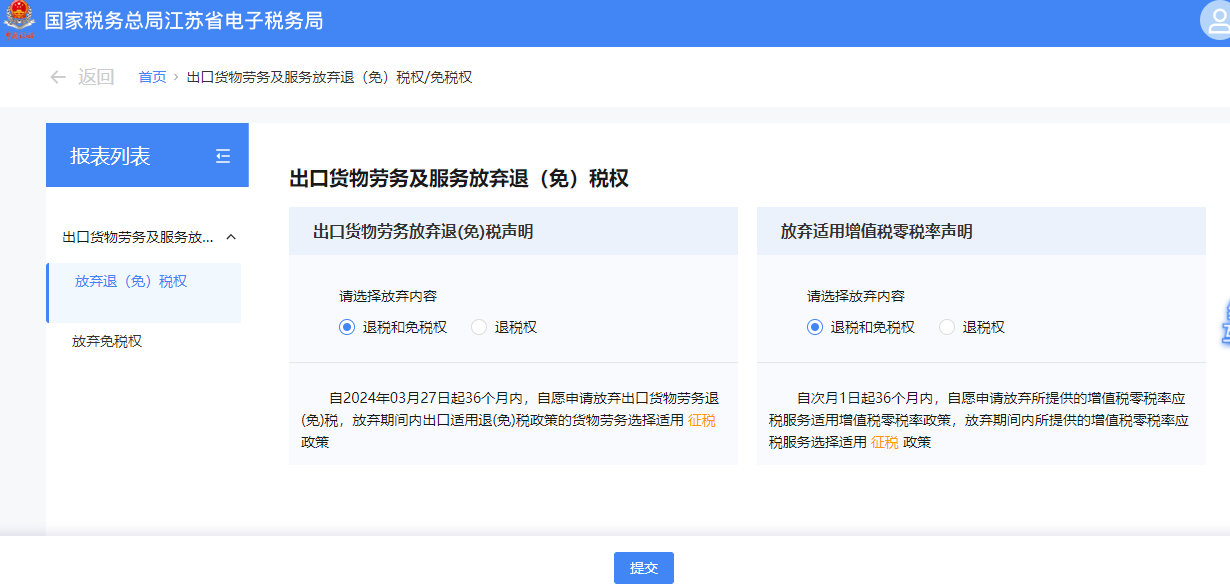Submit the form with the 提交 button

click(x=643, y=568)
